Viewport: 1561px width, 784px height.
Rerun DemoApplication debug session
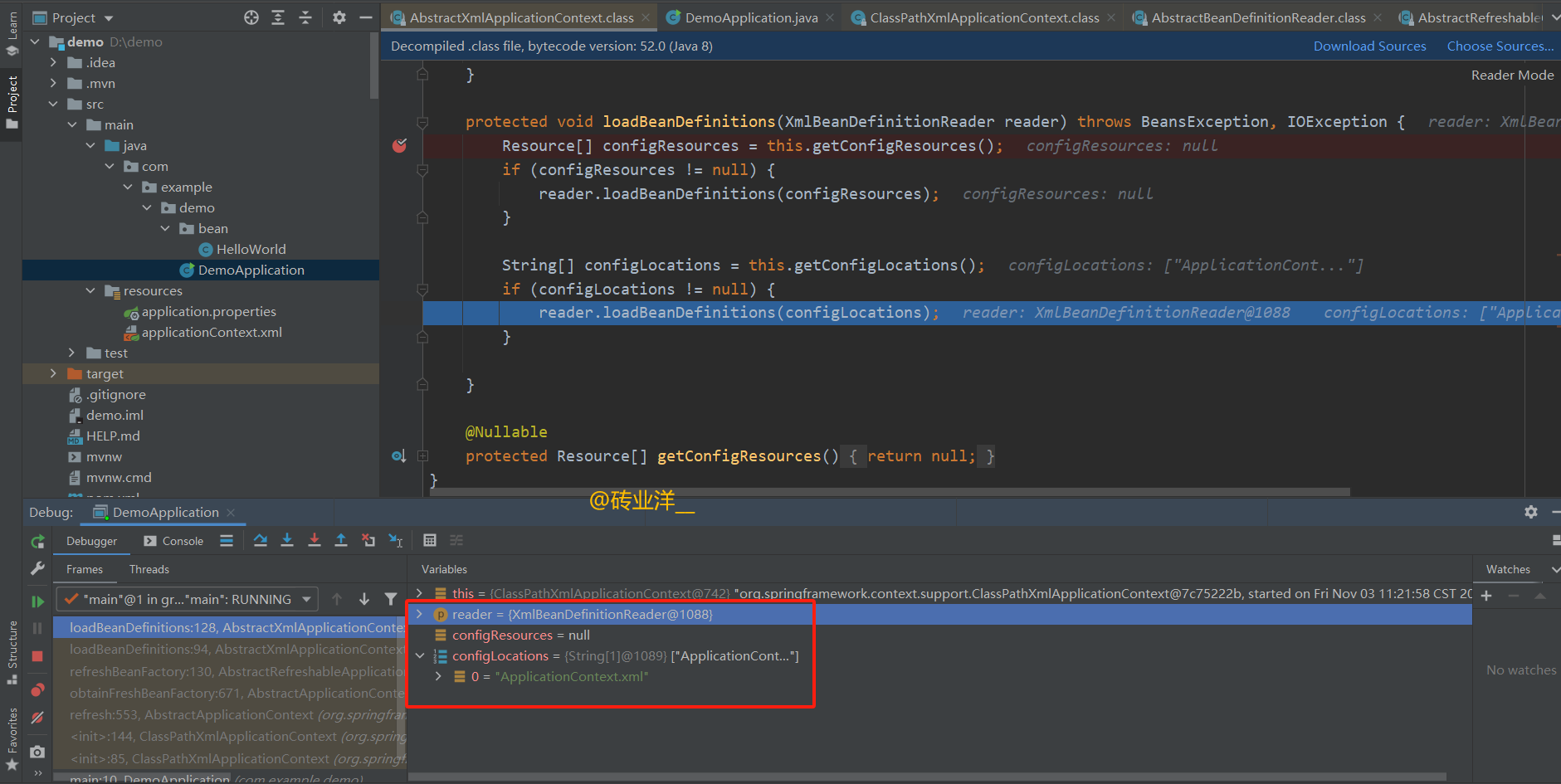click(37, 542)
